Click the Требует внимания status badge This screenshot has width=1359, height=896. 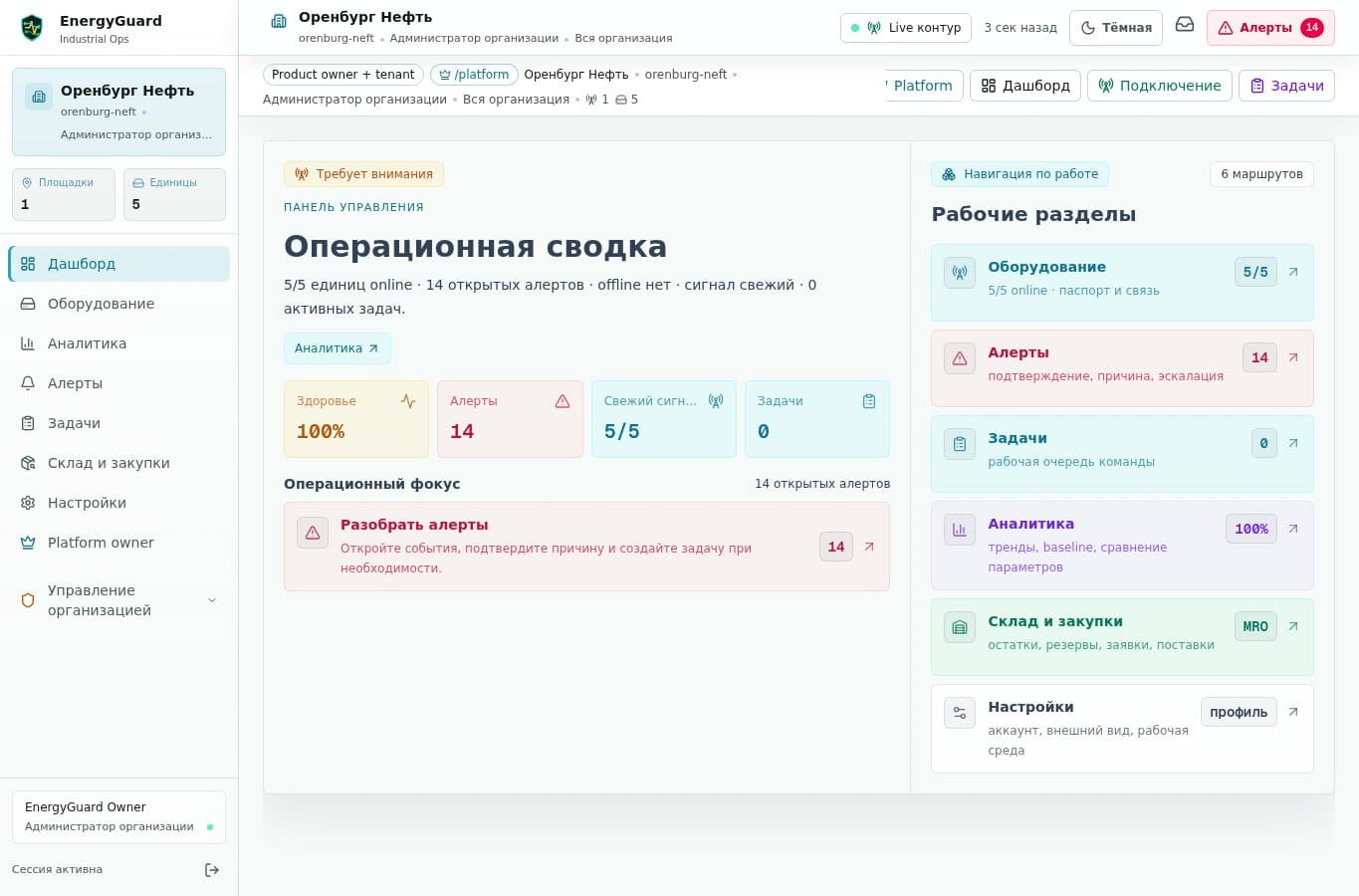coord(363,174)
